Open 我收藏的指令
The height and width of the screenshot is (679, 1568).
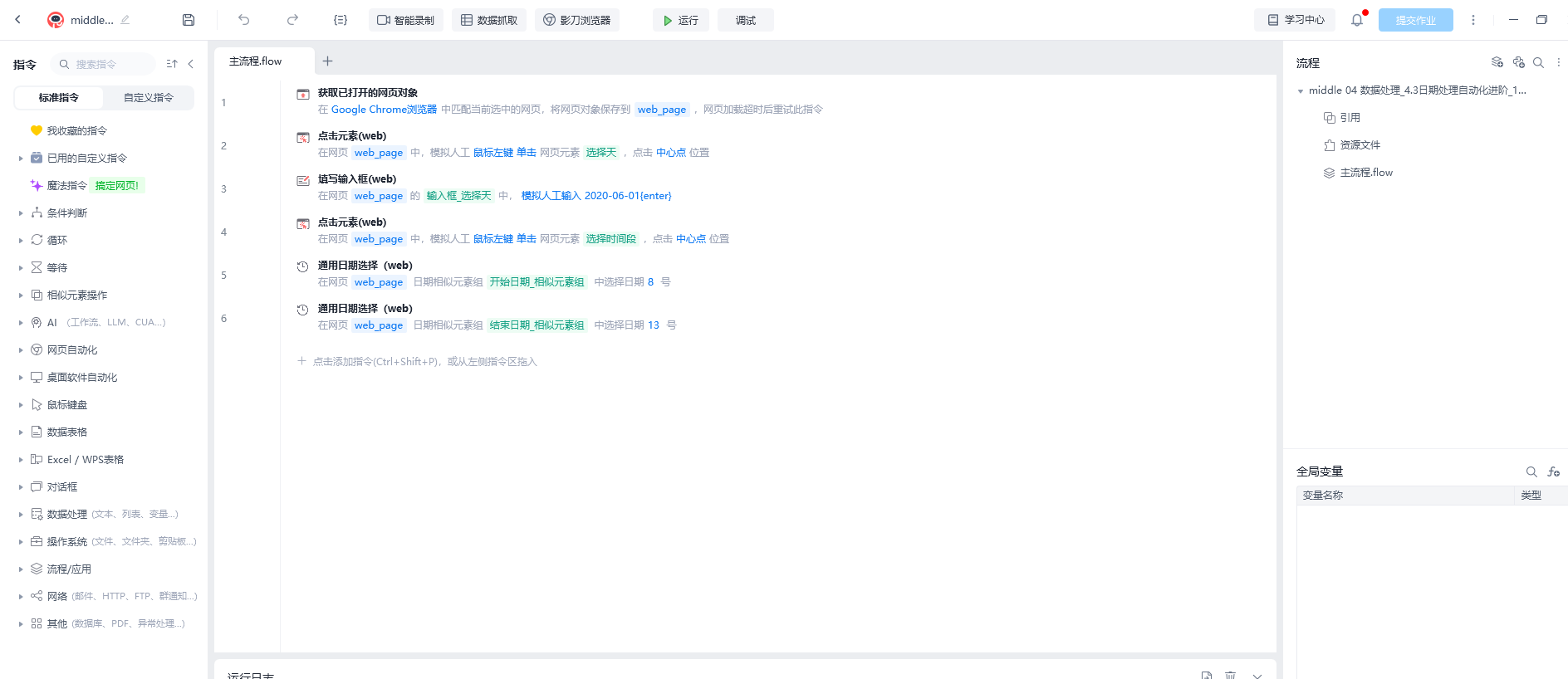point(76,131)
